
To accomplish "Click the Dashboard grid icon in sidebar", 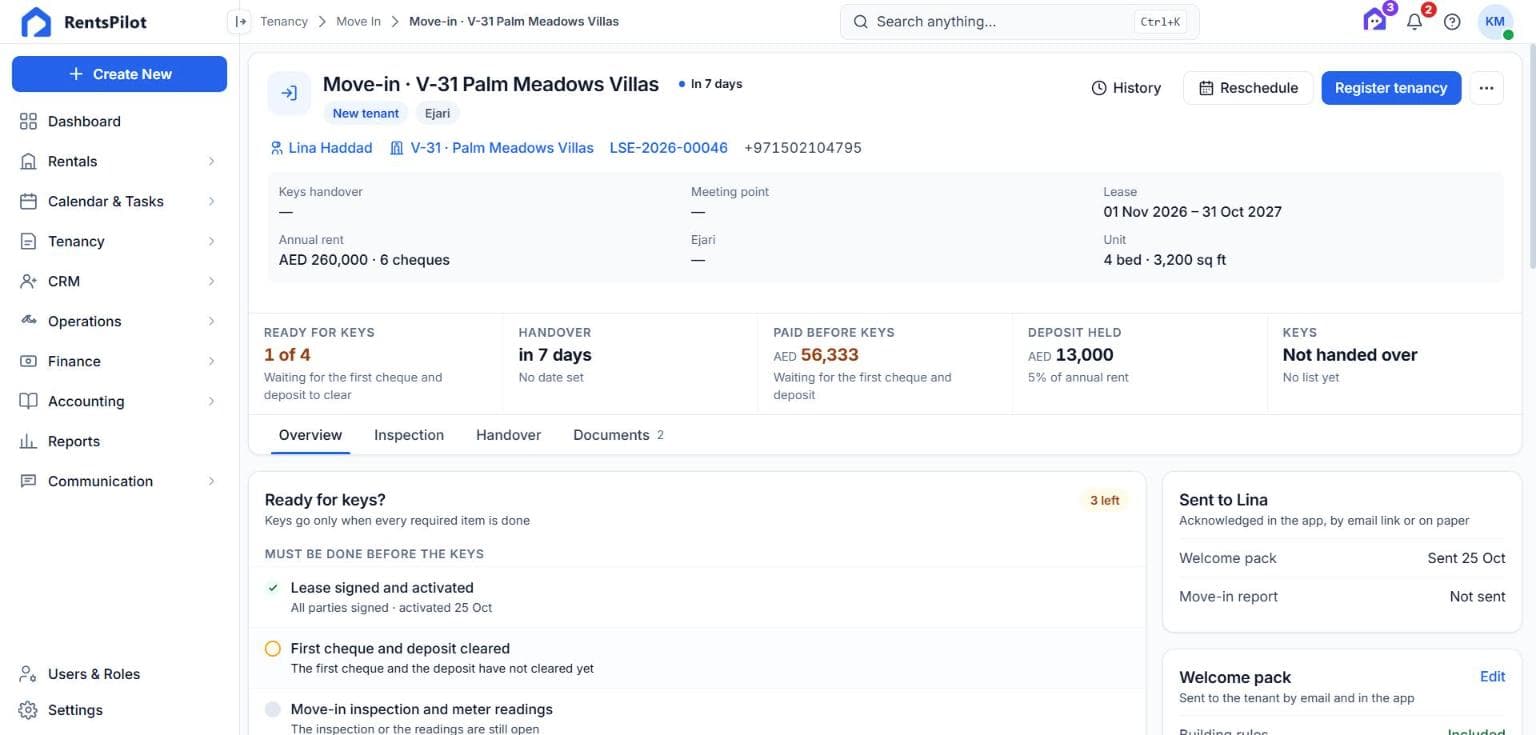I will (x=28, y=121).
